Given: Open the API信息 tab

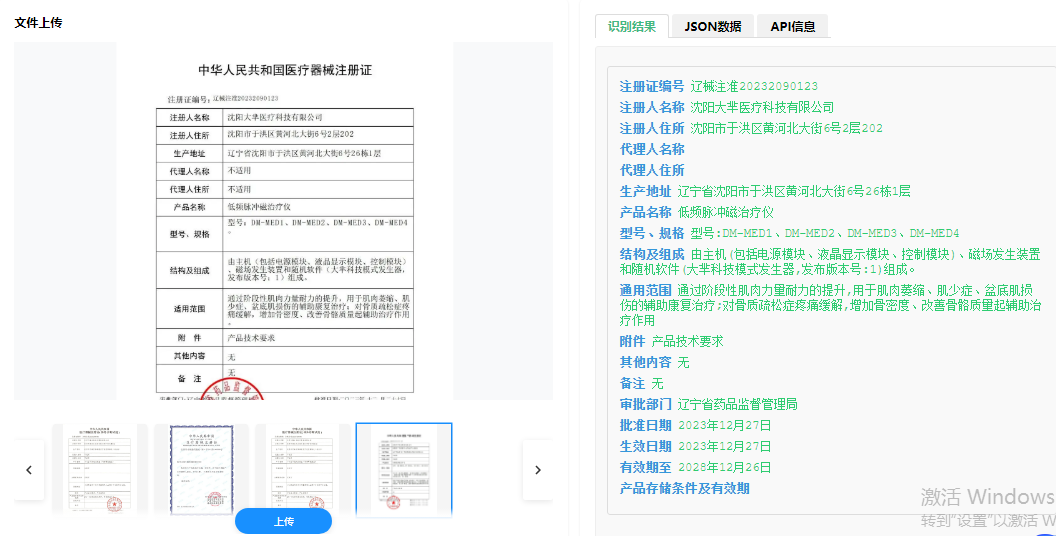Looking at the screenshot, I should (793, 27).
